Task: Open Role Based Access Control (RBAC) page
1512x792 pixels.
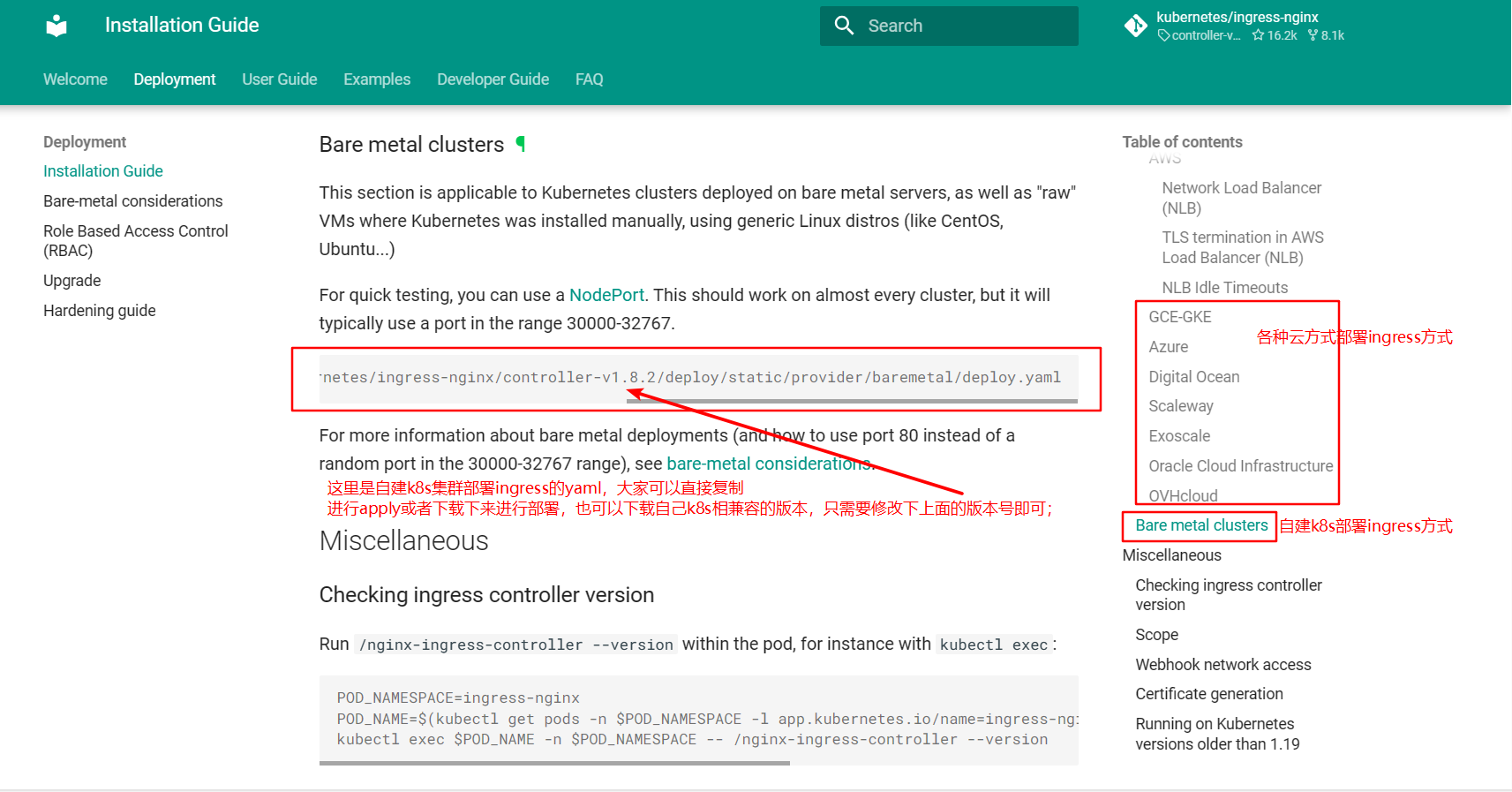Action: click(x=136, y=240)
